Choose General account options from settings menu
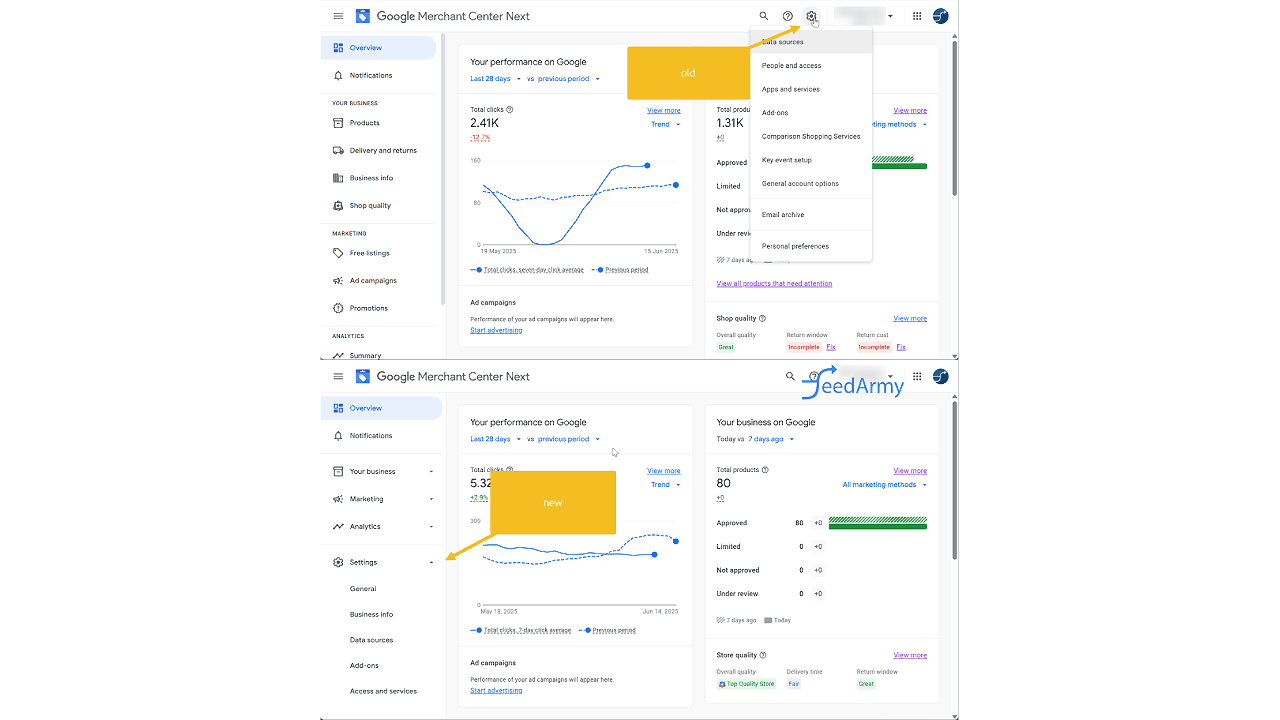1280x720 pixels. (811, 184)
